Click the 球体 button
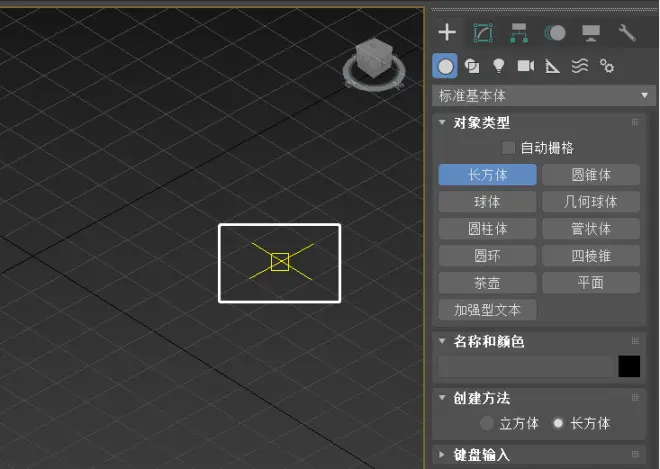The height and width of the screenshot is (469, 660). tap(487, 202)
